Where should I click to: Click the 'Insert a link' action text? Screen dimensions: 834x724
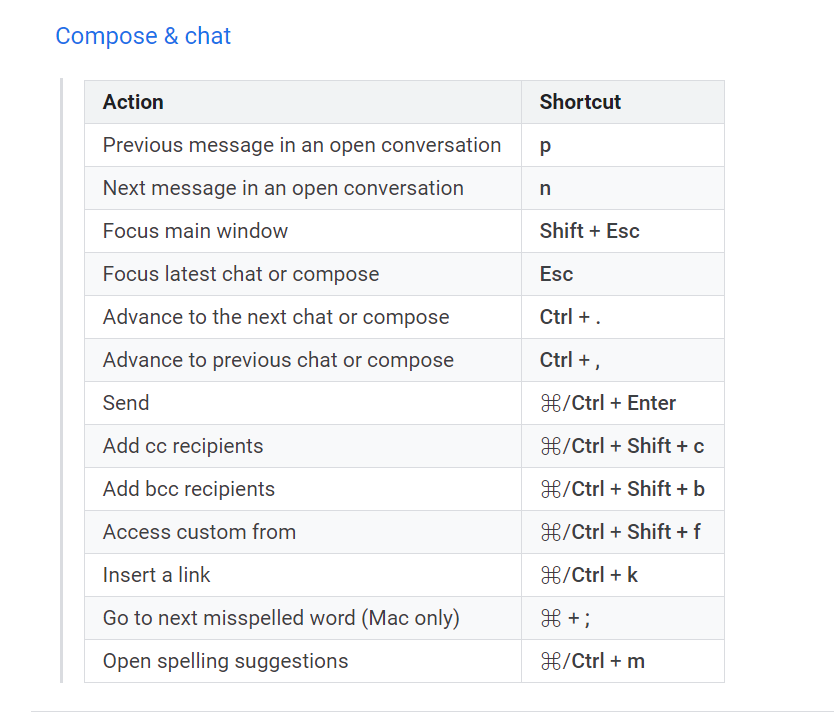pos(156,575)
